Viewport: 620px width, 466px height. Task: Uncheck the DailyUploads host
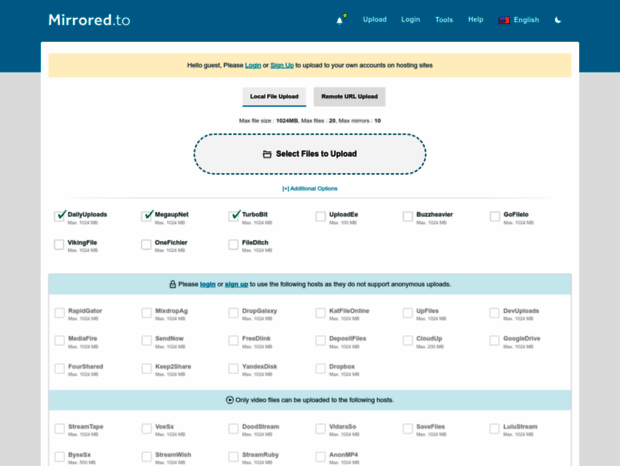tap(59, 216)
